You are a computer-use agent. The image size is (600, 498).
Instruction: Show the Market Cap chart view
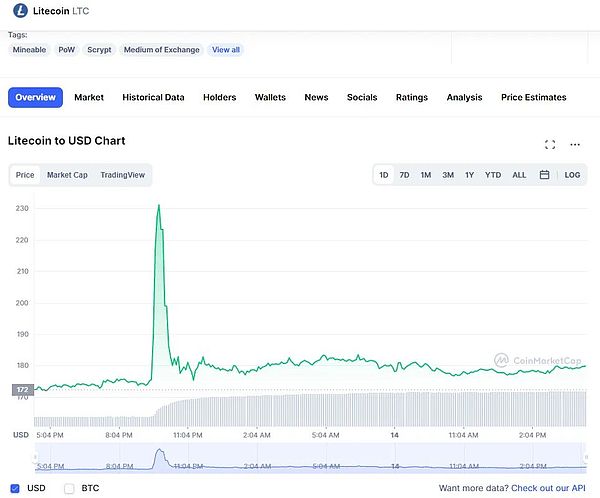[67, 175]
